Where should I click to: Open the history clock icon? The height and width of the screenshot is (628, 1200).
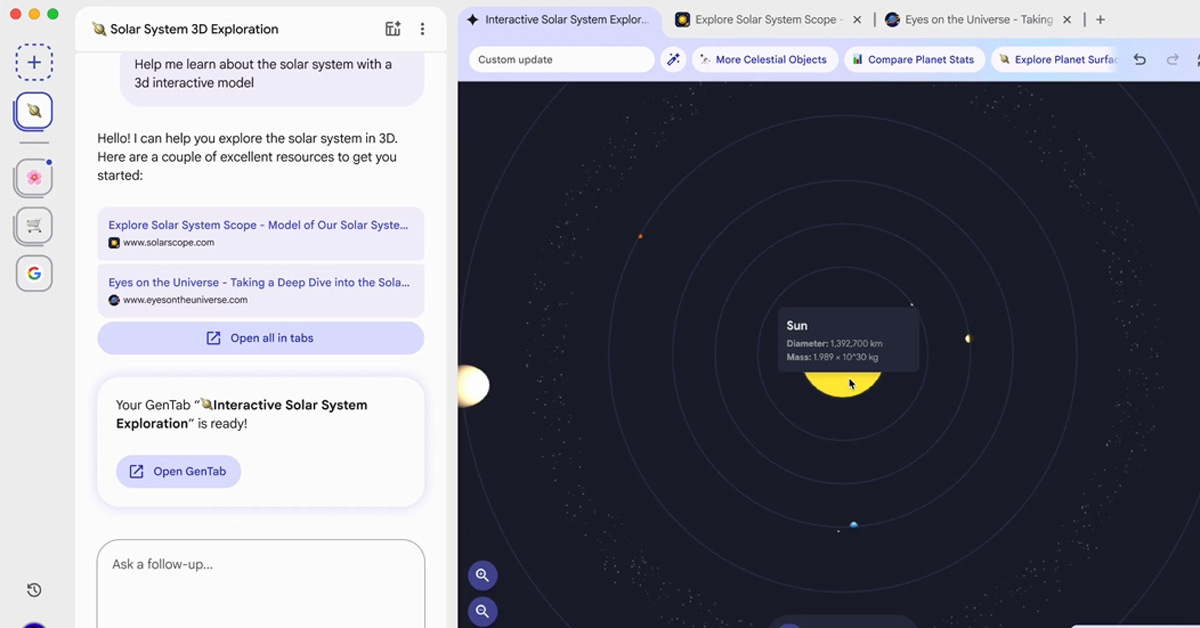pyautogui.click(x=34, y=590)
